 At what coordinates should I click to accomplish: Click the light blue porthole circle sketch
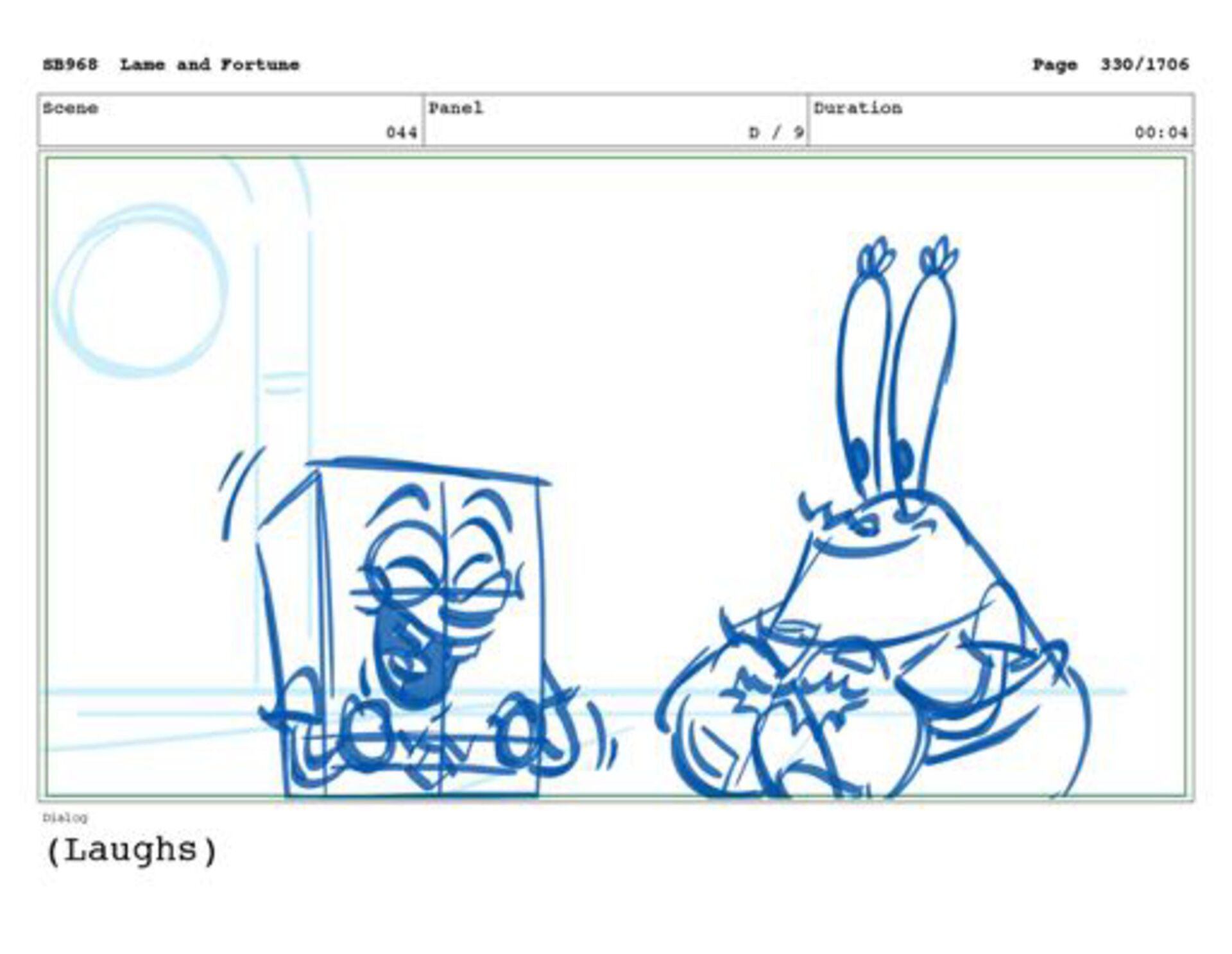point(141,290)
